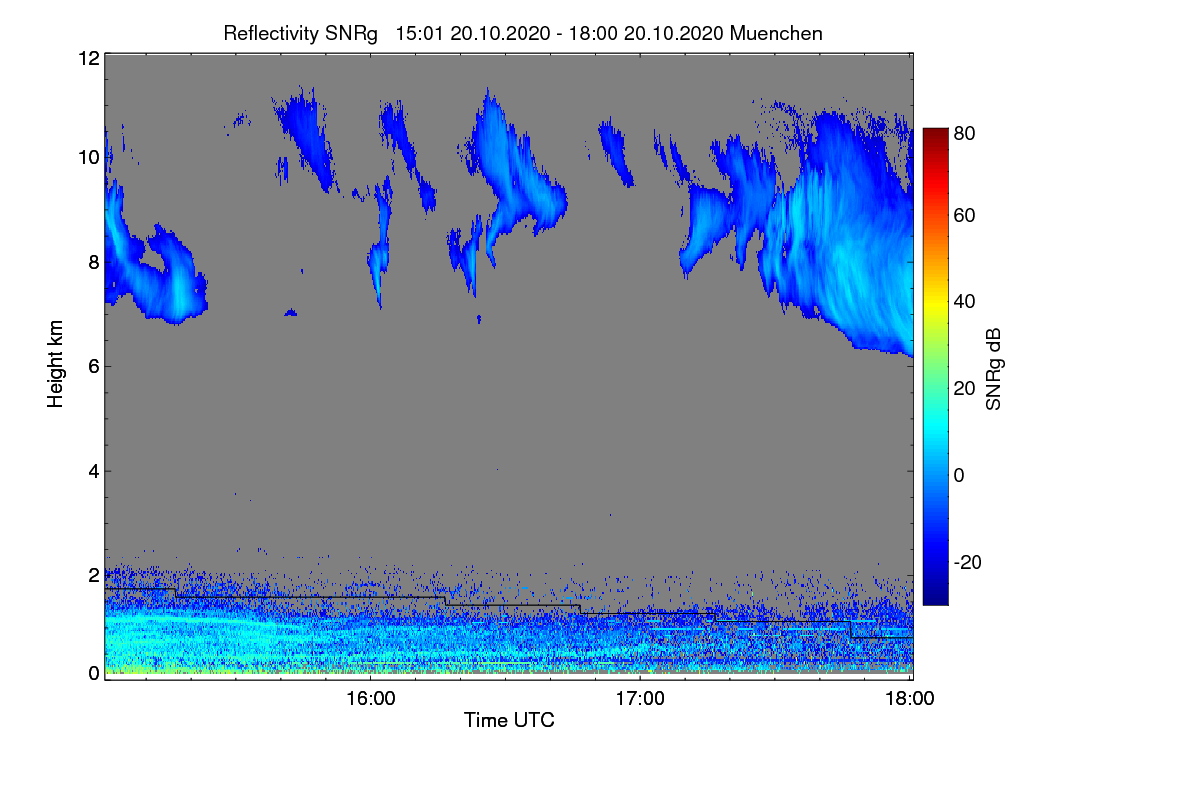Screen dimensions: 1200x800
Task: Click the end time '18:00 20.10.2020' in the title
Action: [646, 33]
